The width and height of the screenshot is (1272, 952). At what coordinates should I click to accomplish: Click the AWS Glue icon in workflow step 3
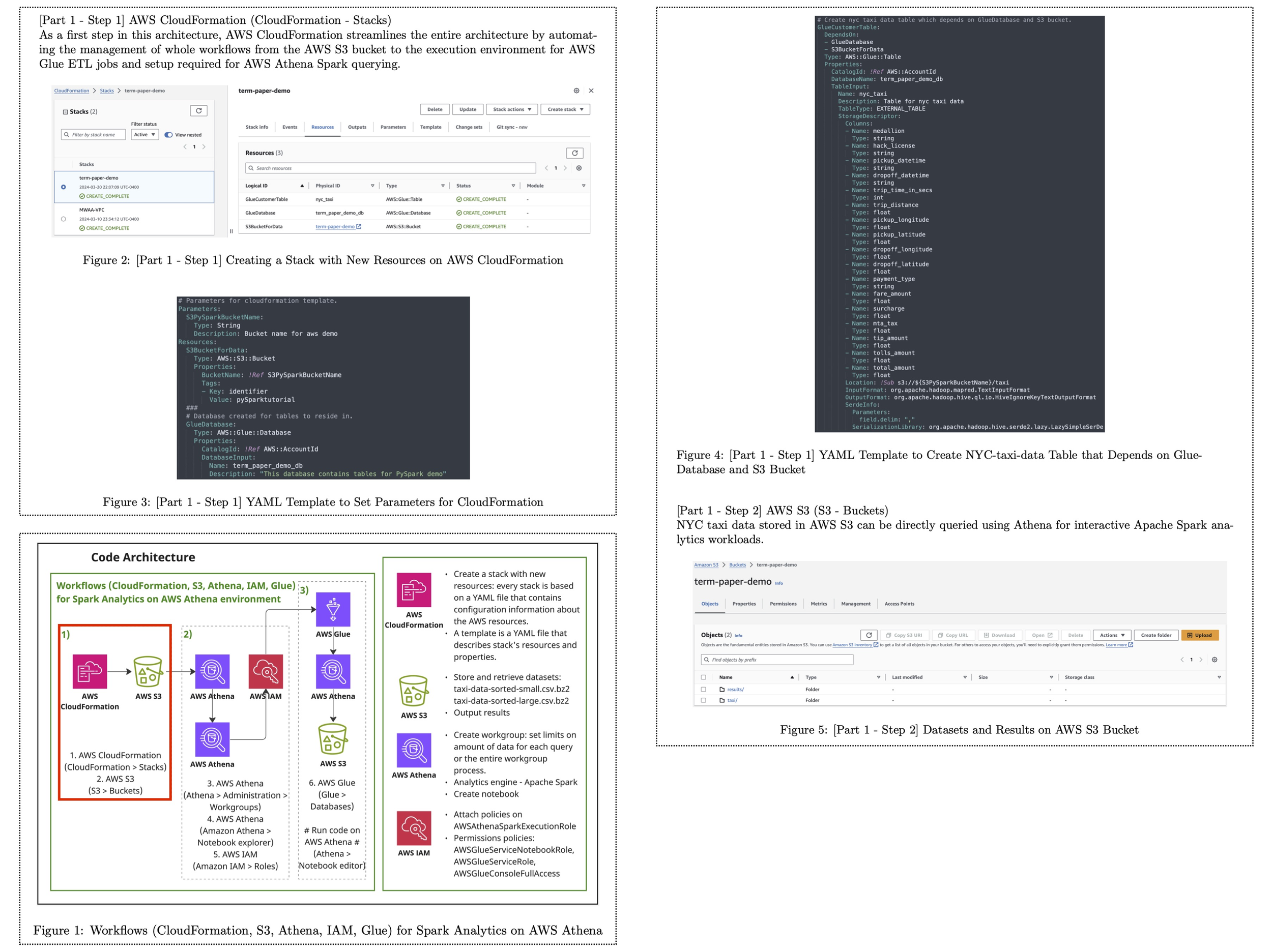[333, 609]
